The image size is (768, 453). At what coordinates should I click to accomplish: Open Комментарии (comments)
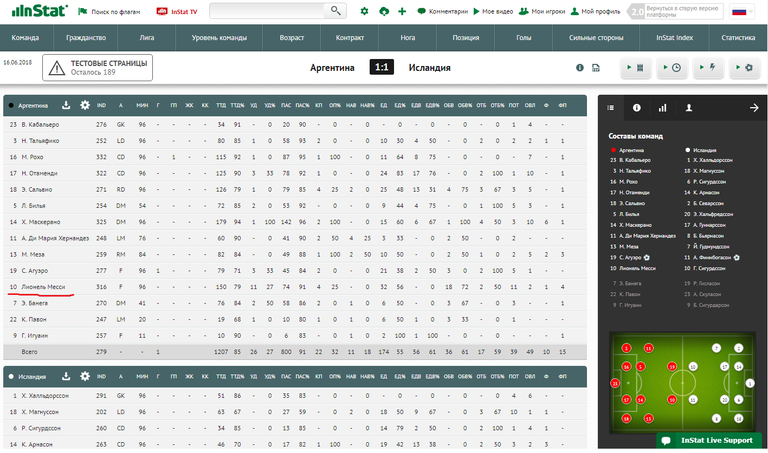[x=443, y=11]
